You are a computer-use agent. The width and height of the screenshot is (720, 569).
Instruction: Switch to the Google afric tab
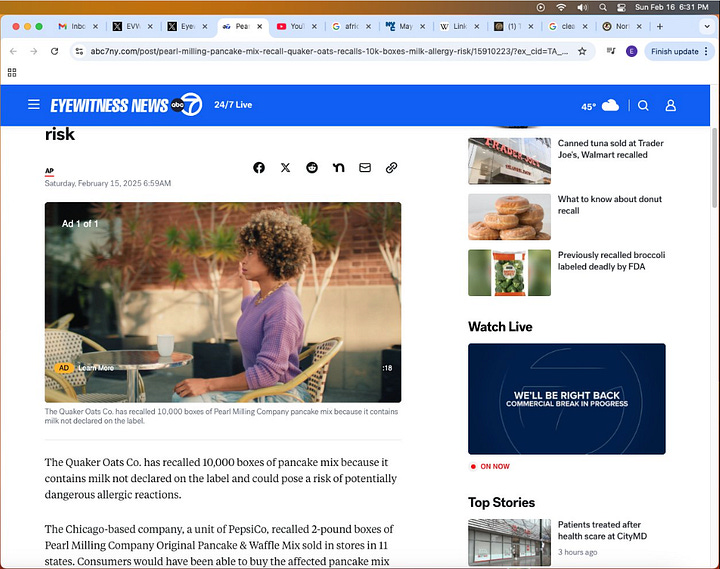coord(351,27)
